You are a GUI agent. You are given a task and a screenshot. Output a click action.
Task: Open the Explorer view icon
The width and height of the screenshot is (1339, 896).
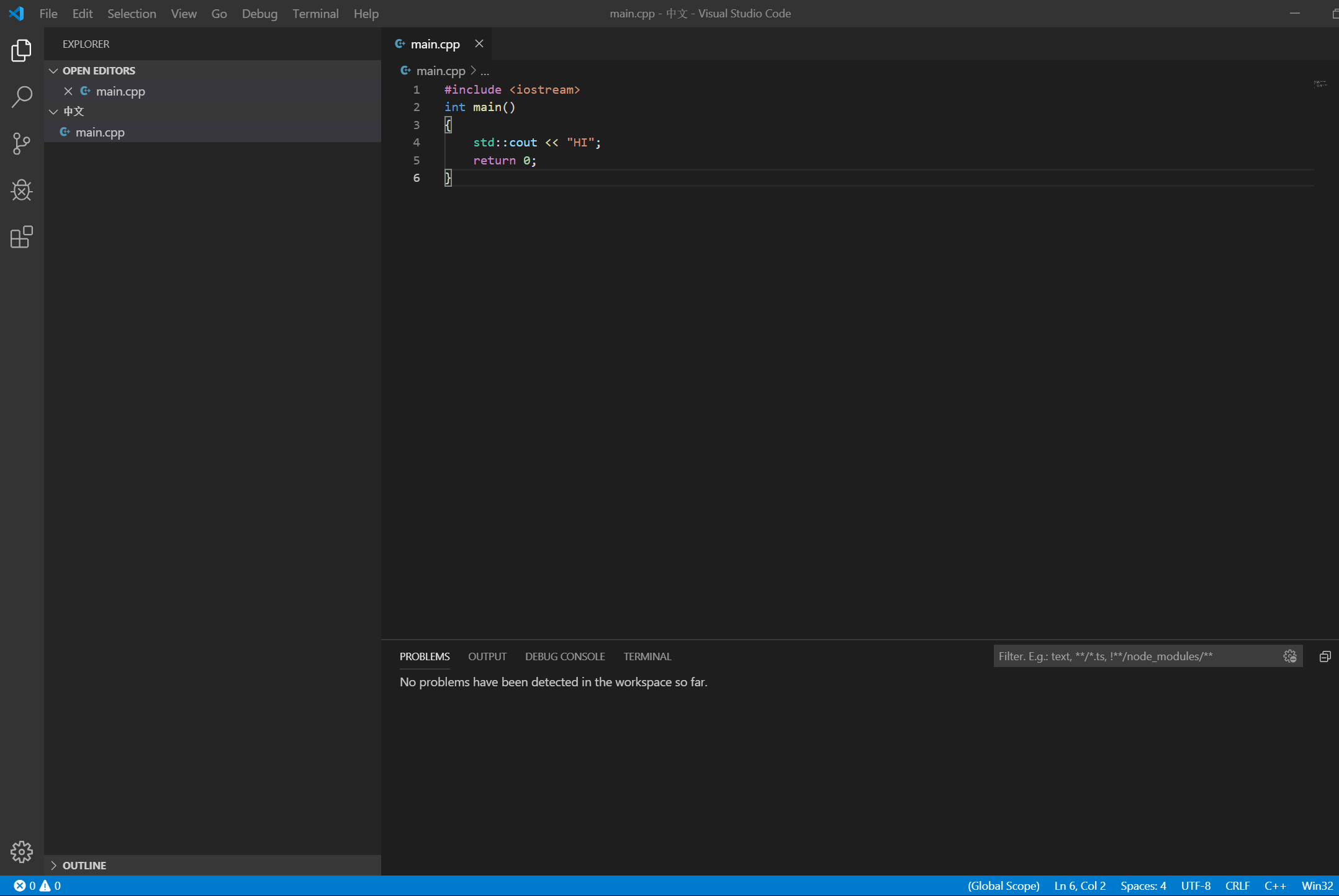[x=22, y=50]
